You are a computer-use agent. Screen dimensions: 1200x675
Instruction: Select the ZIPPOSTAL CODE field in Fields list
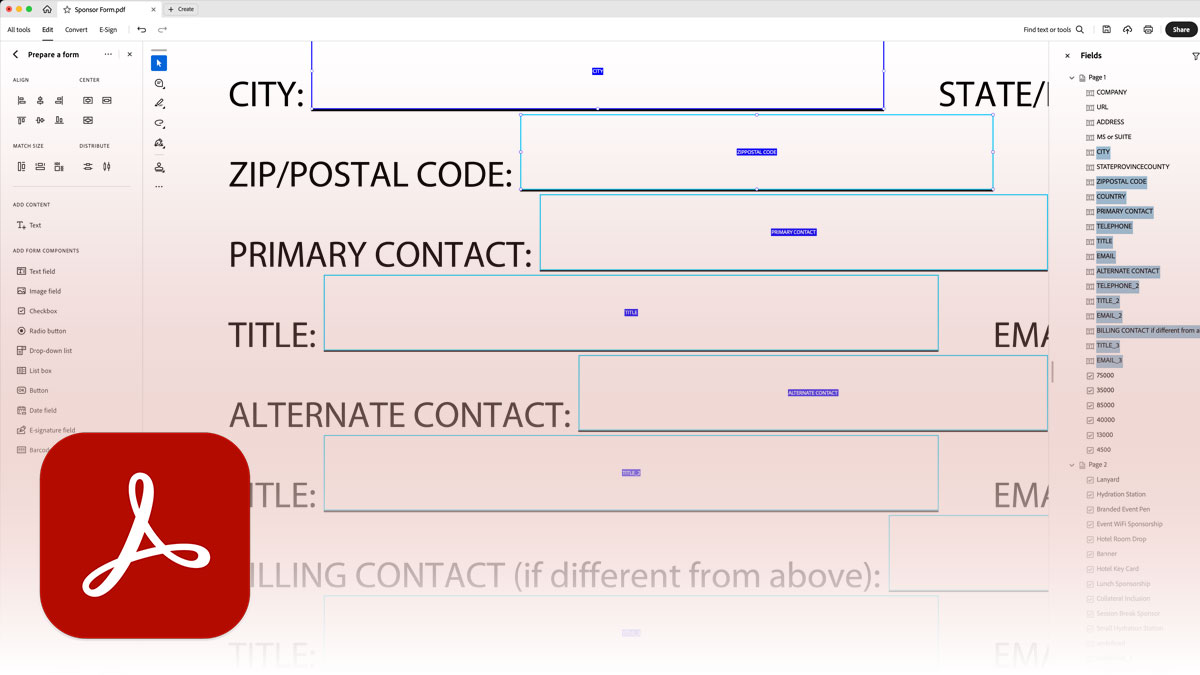click(x=1120, y=181)
